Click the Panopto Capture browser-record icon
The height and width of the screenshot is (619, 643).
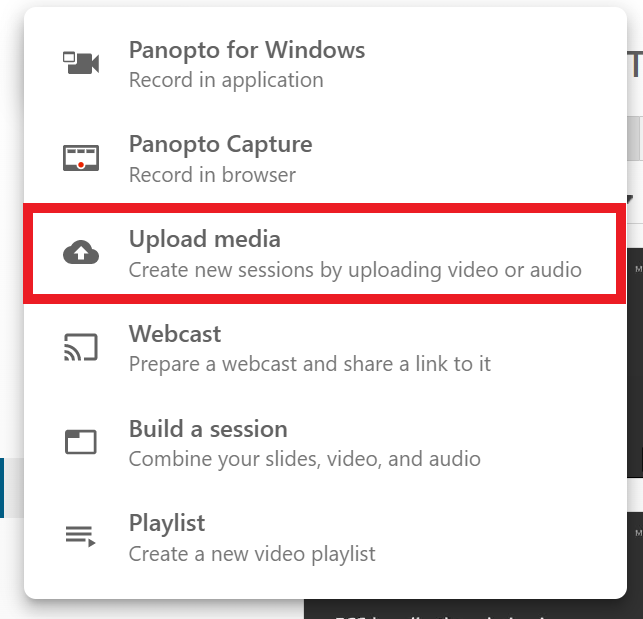(81, 158)
